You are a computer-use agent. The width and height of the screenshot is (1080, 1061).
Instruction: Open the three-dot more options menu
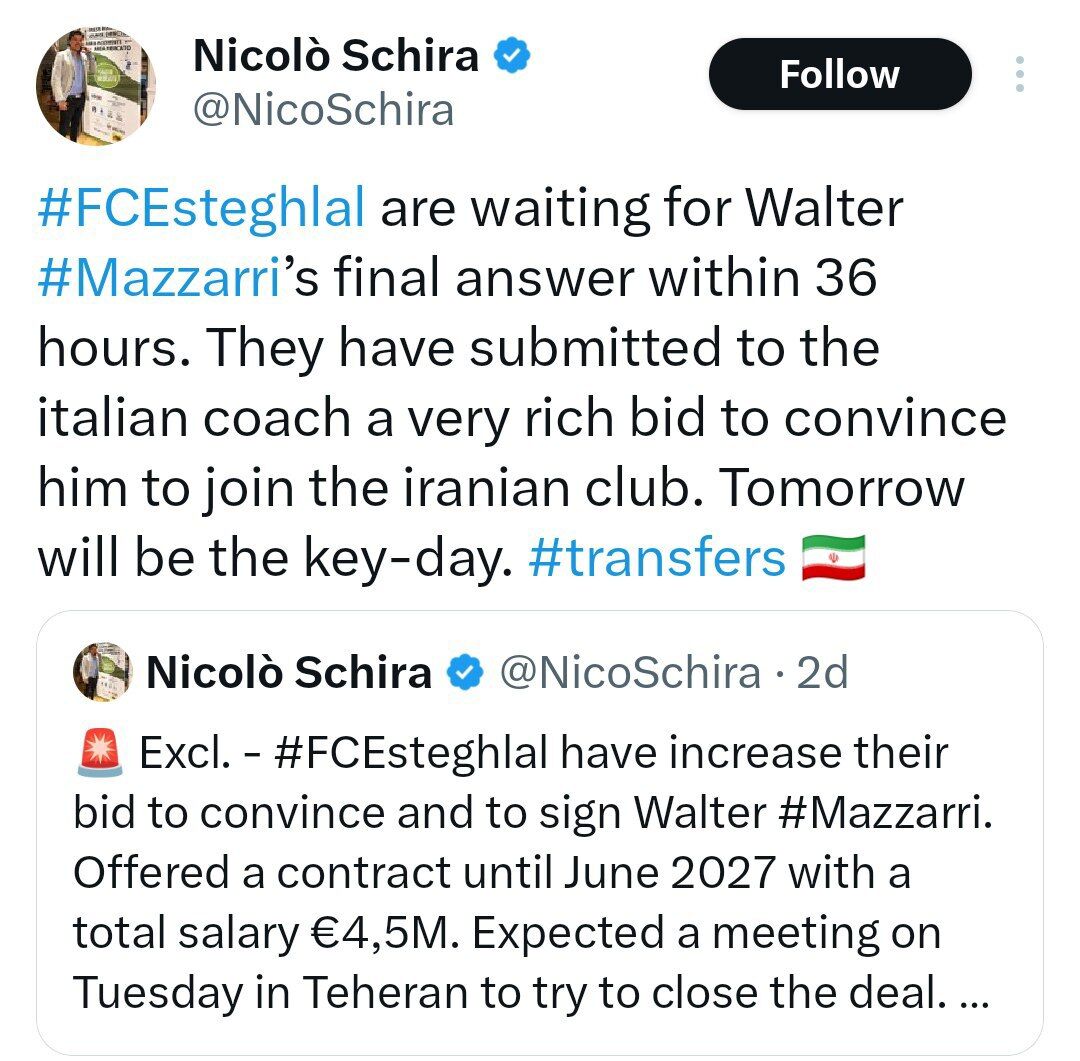(x=1019, y=74)
